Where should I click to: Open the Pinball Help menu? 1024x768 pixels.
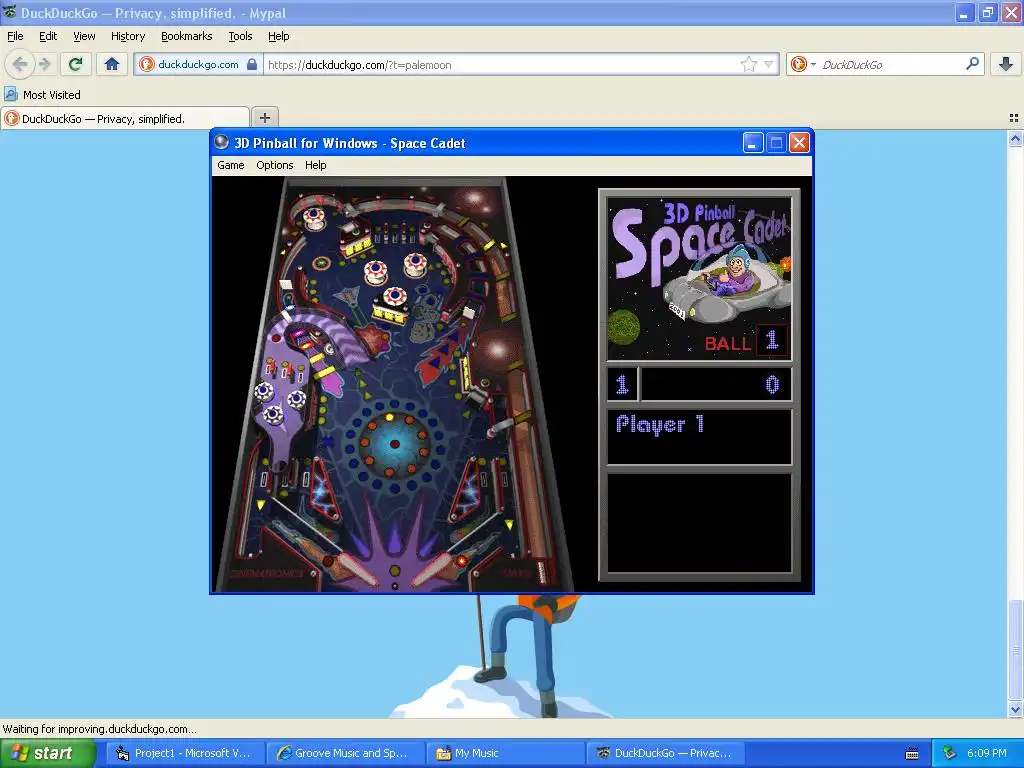point(315,165)
